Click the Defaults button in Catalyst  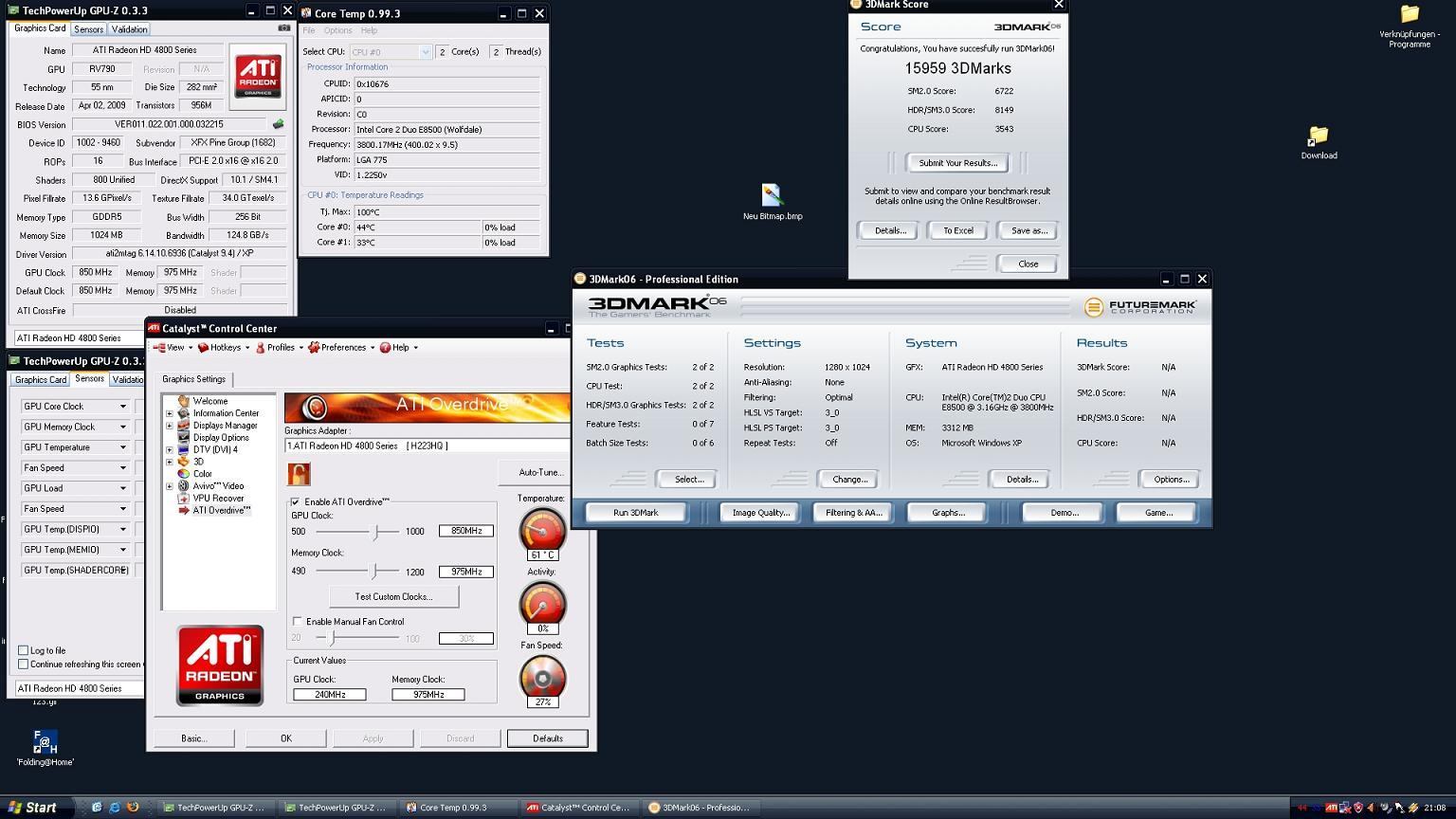click(x=547, y=738)
